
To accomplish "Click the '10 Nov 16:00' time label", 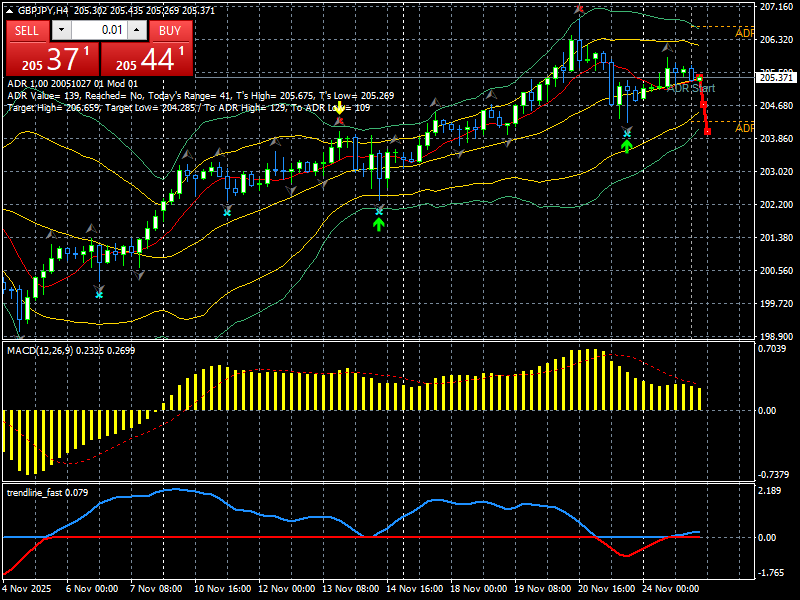I will point(222,589).
